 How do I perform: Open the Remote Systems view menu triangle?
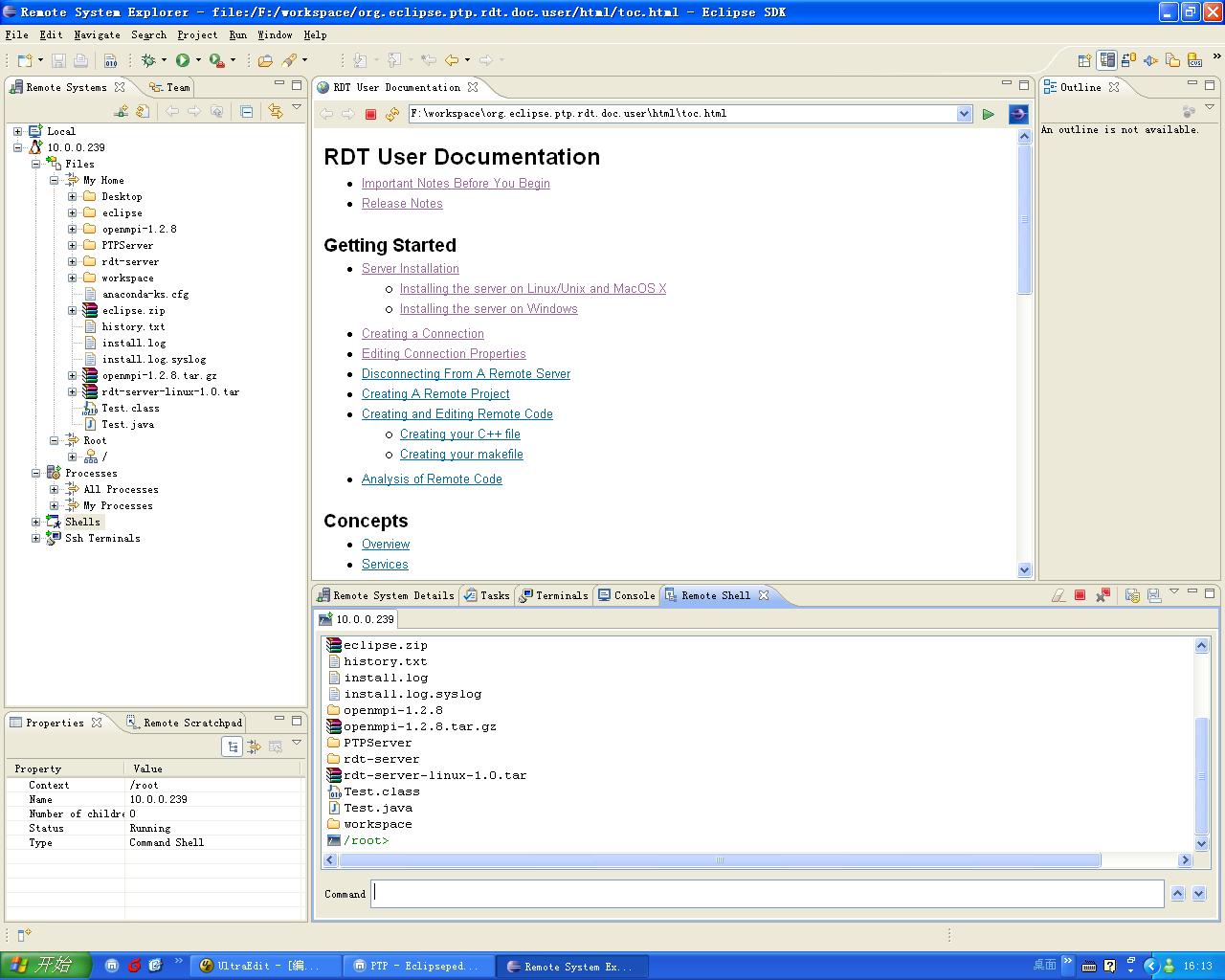pyautogui.click(x=297, y=107)
